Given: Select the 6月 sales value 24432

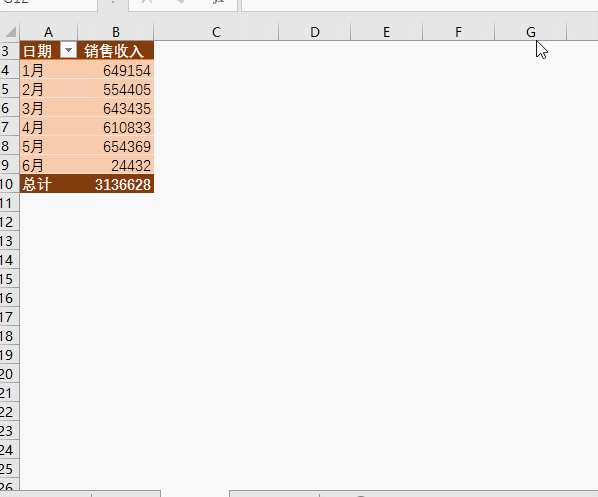Looking at the screenshot, I should click(116, 165).
